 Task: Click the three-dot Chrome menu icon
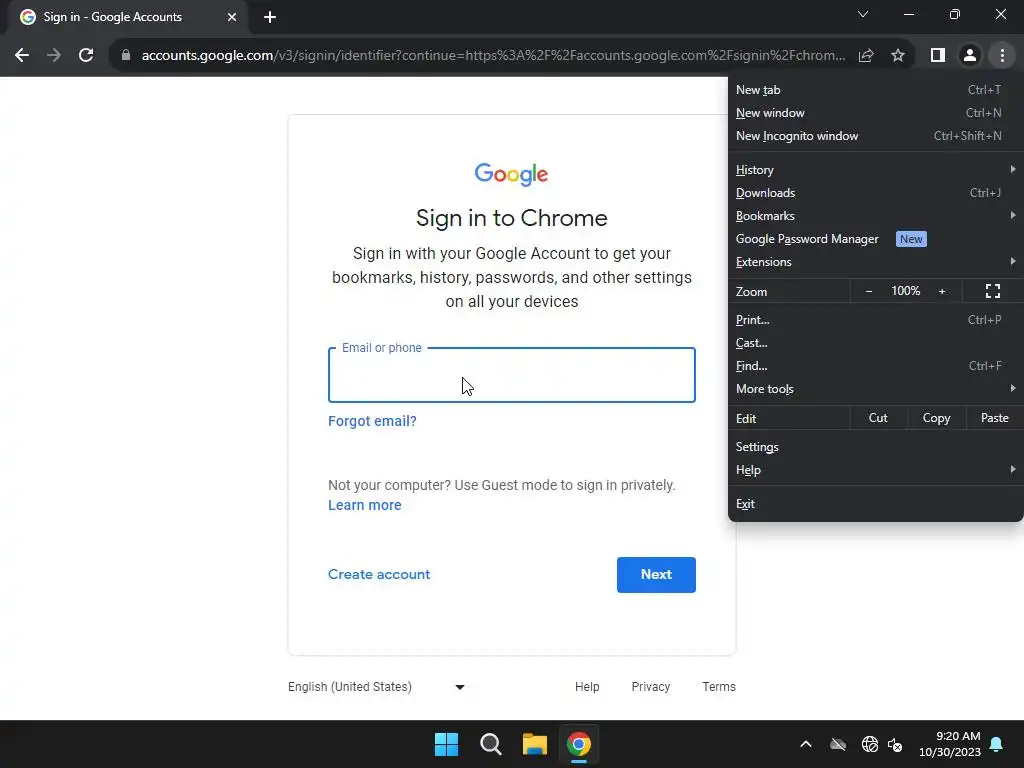(1002, 56)
